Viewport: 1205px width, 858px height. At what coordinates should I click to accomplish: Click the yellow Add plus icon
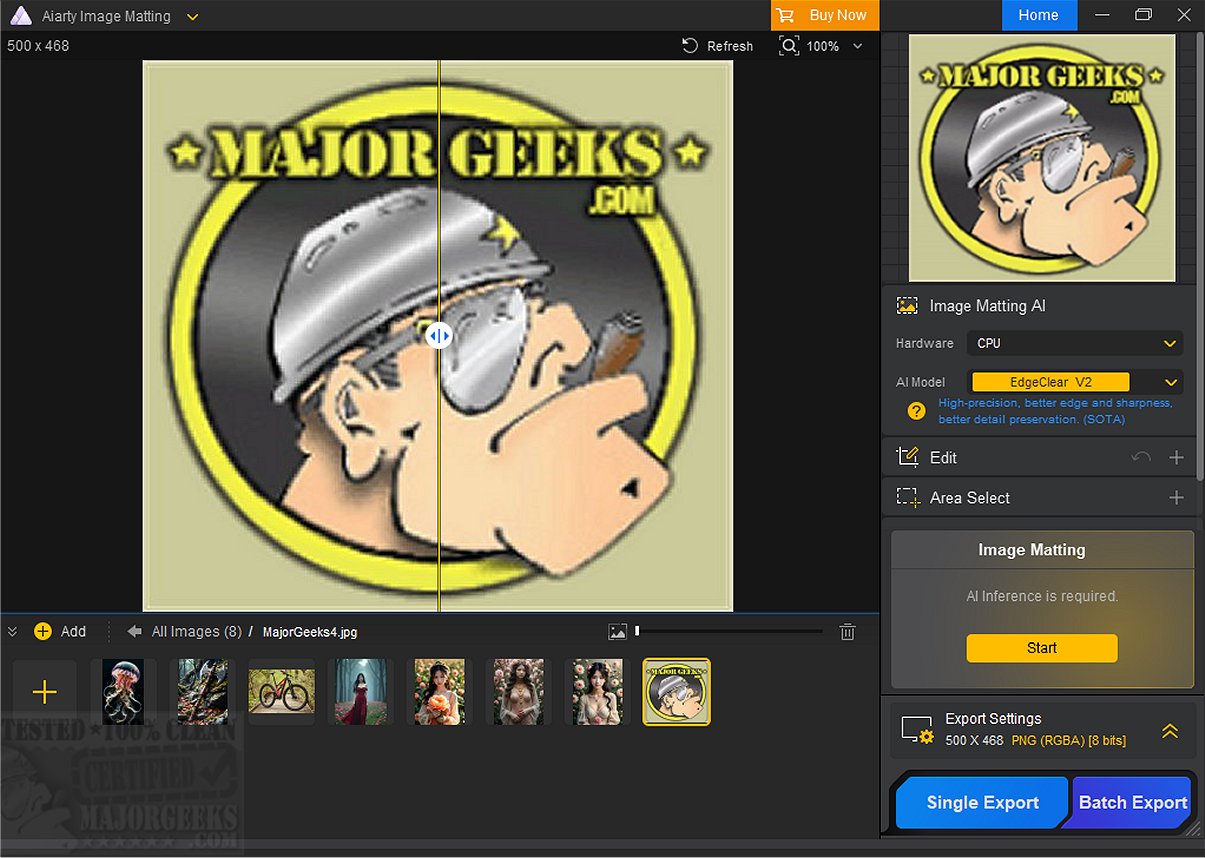coord(42,632)
